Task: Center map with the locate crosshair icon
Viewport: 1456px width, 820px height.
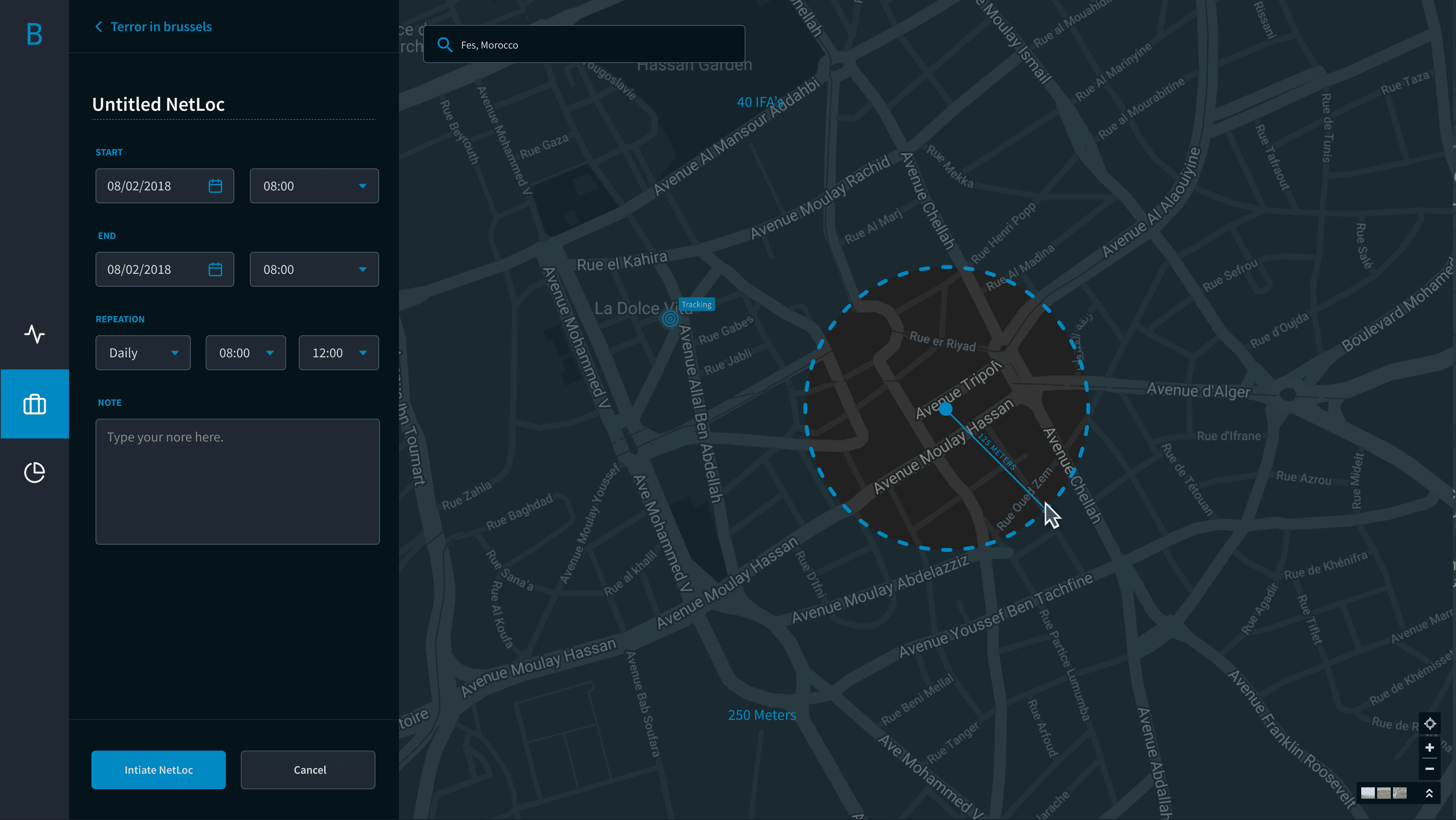Action: [1429, 724]
